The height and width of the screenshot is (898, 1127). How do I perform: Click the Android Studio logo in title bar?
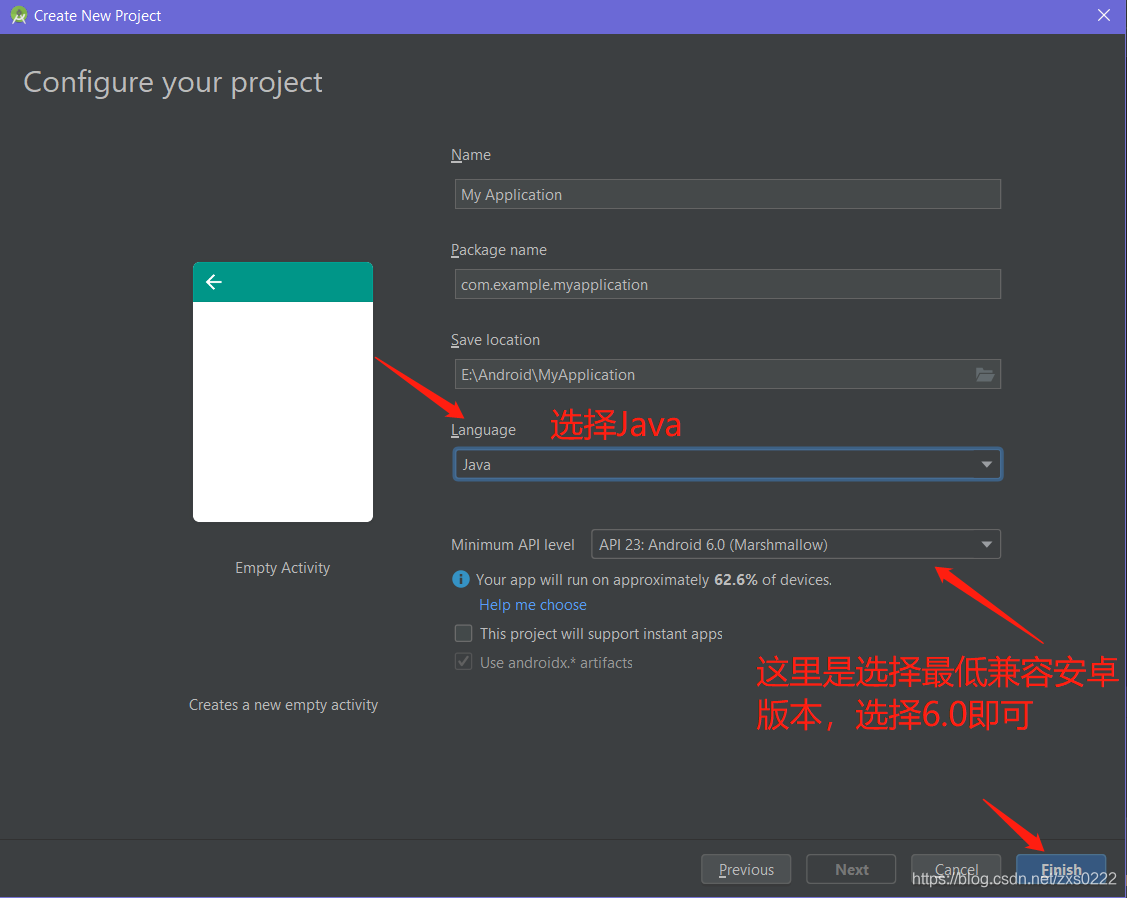(x=18, y=15)
